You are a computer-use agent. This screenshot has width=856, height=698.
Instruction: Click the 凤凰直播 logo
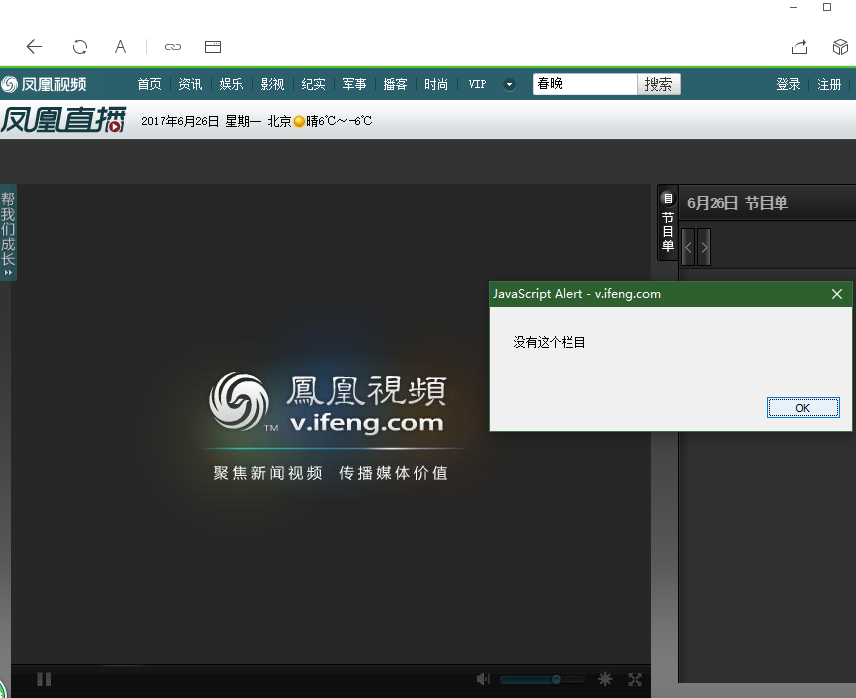click(x=63, y=120)
